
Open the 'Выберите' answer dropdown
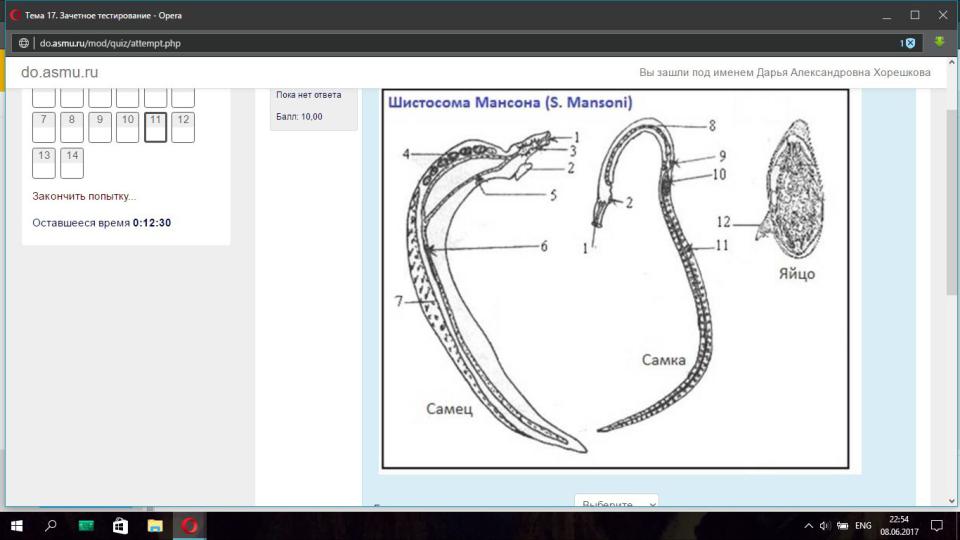616,501
